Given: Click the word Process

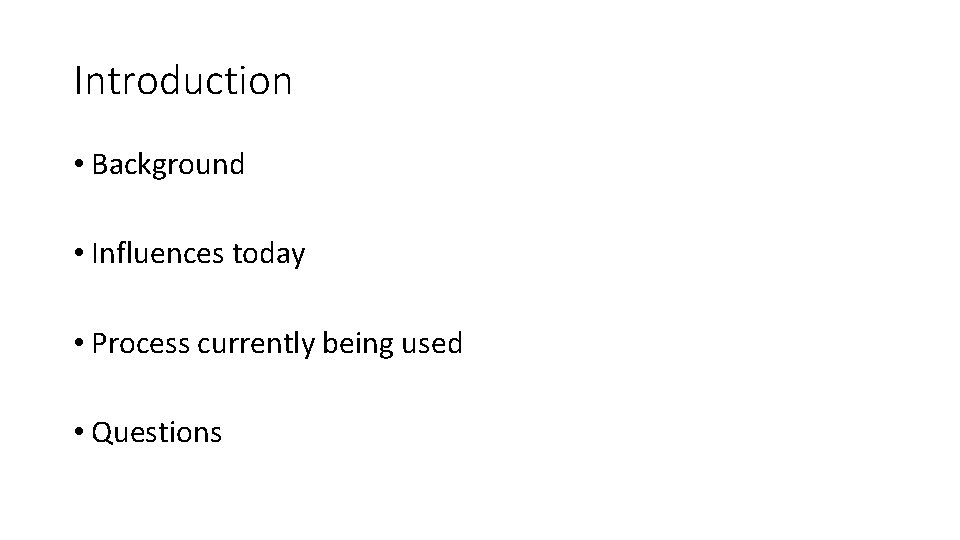Looking at the screenshot, I should 140,344.
